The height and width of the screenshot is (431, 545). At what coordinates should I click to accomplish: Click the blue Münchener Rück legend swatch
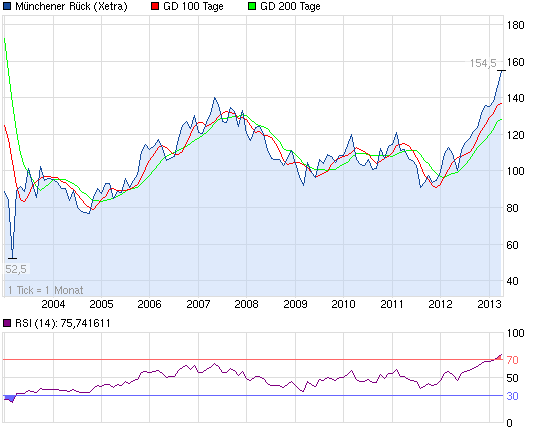tap(7, 6)
